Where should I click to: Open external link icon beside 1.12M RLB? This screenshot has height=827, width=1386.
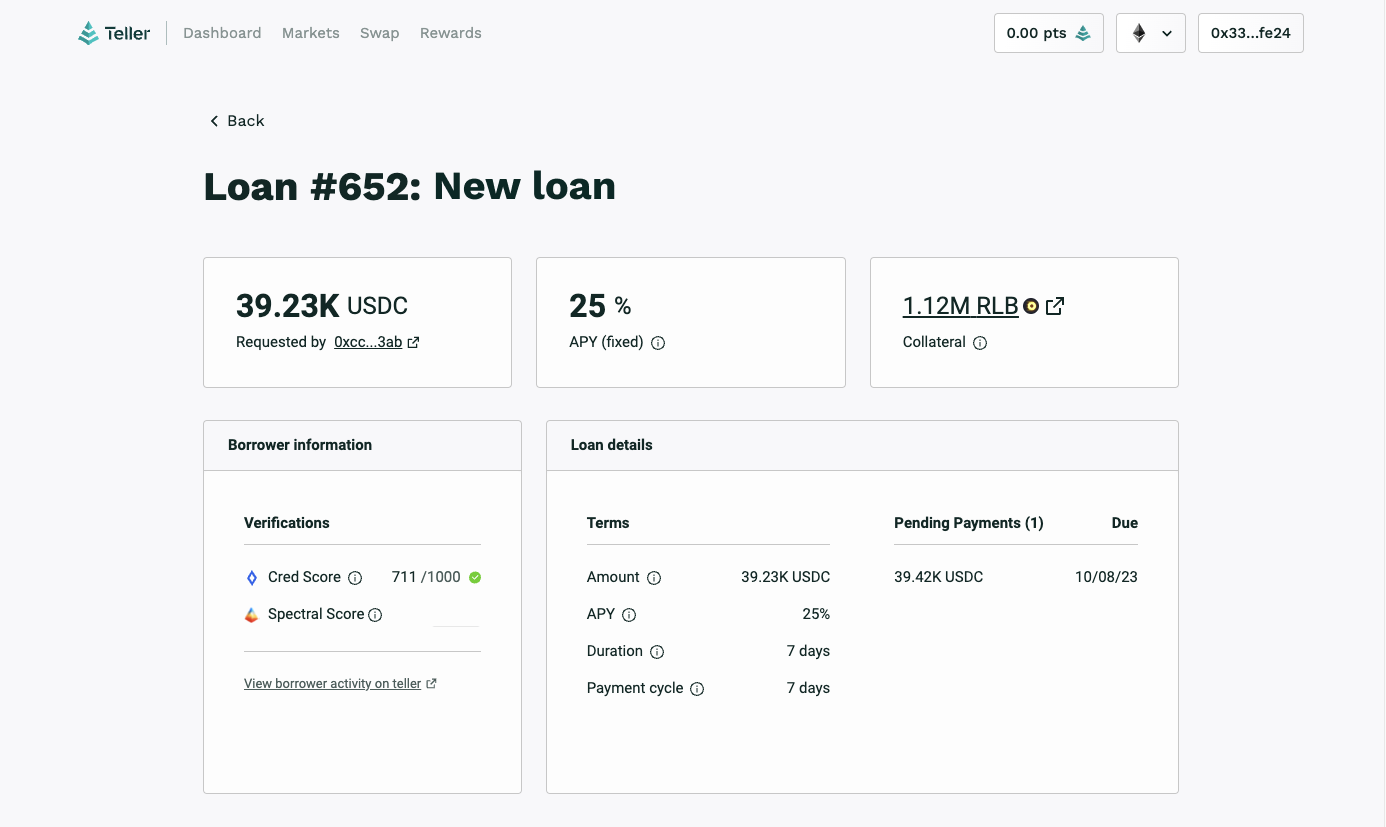tap(1054, 306)
